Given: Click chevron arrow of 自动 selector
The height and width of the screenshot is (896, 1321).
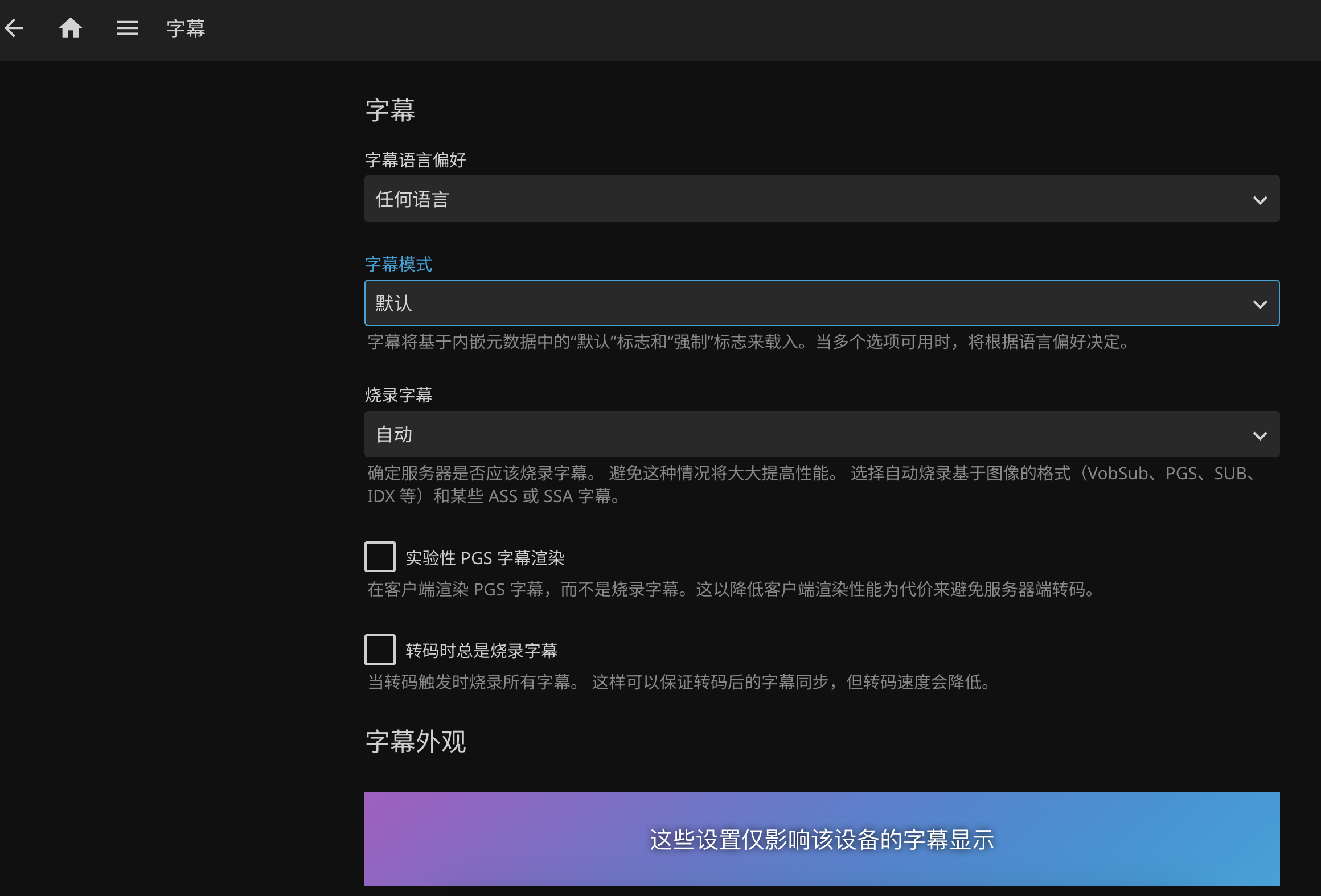Looking at the screenshot, I should 1260,435.
